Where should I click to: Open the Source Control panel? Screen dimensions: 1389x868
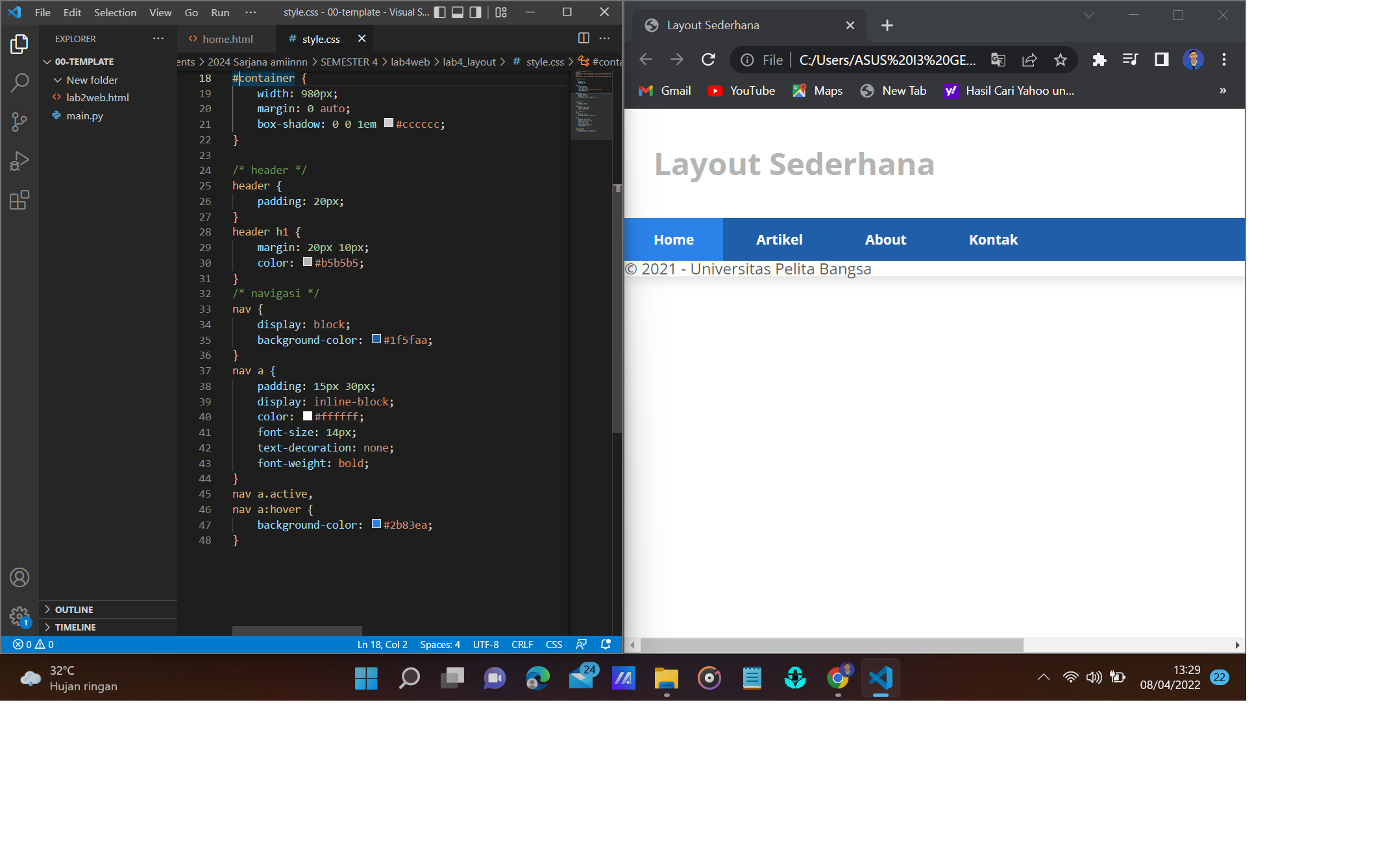(19, 122)
